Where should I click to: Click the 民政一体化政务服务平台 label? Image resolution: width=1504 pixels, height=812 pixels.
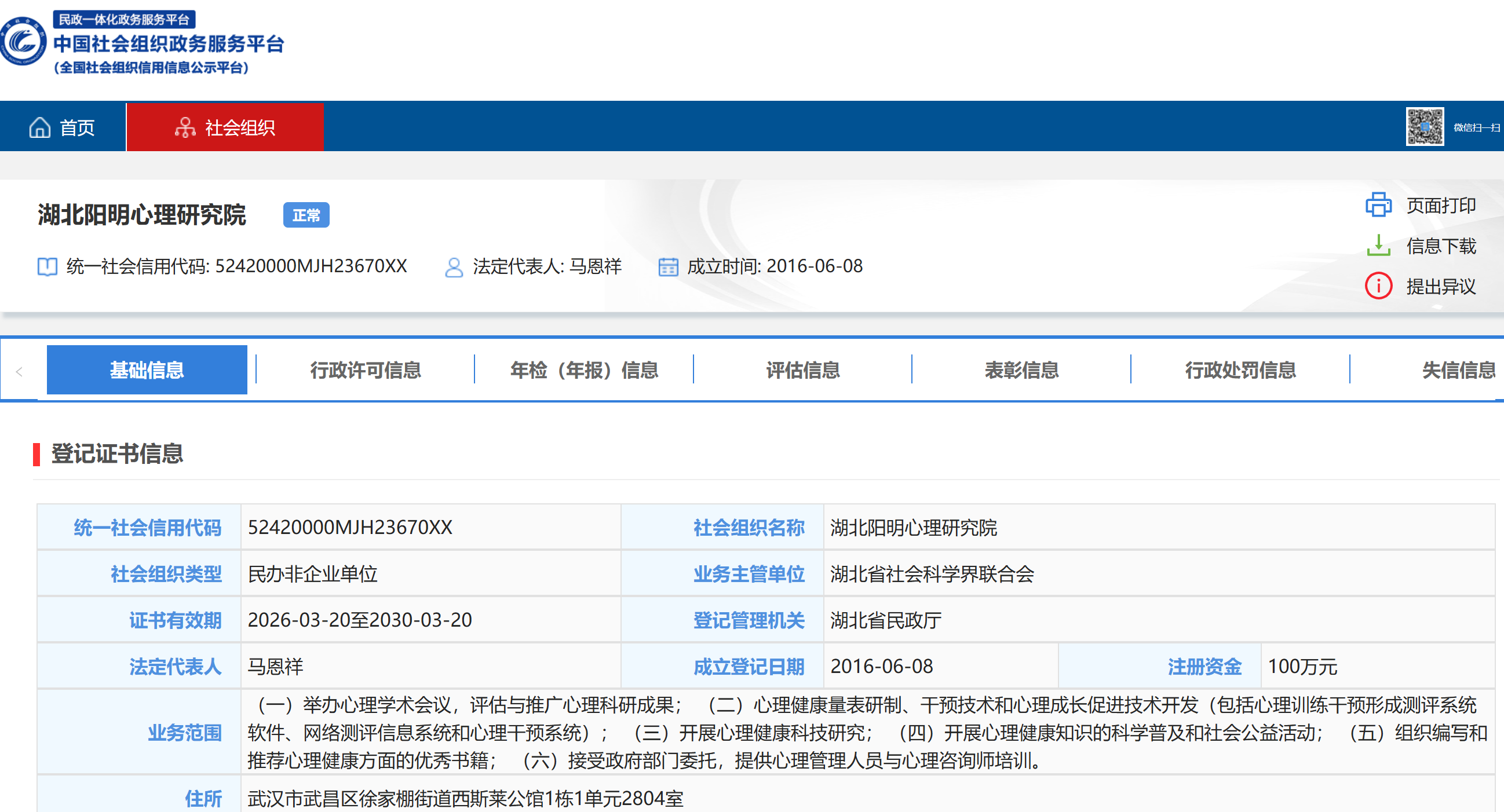click(125, 19)
